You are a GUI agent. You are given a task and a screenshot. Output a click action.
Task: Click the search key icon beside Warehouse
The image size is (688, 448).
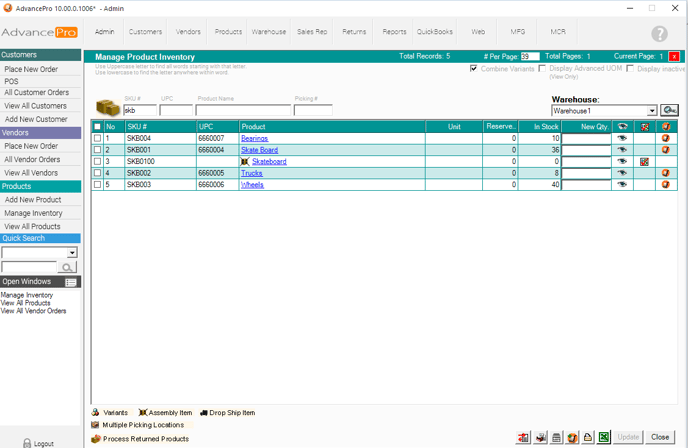(x=669, y=111)
